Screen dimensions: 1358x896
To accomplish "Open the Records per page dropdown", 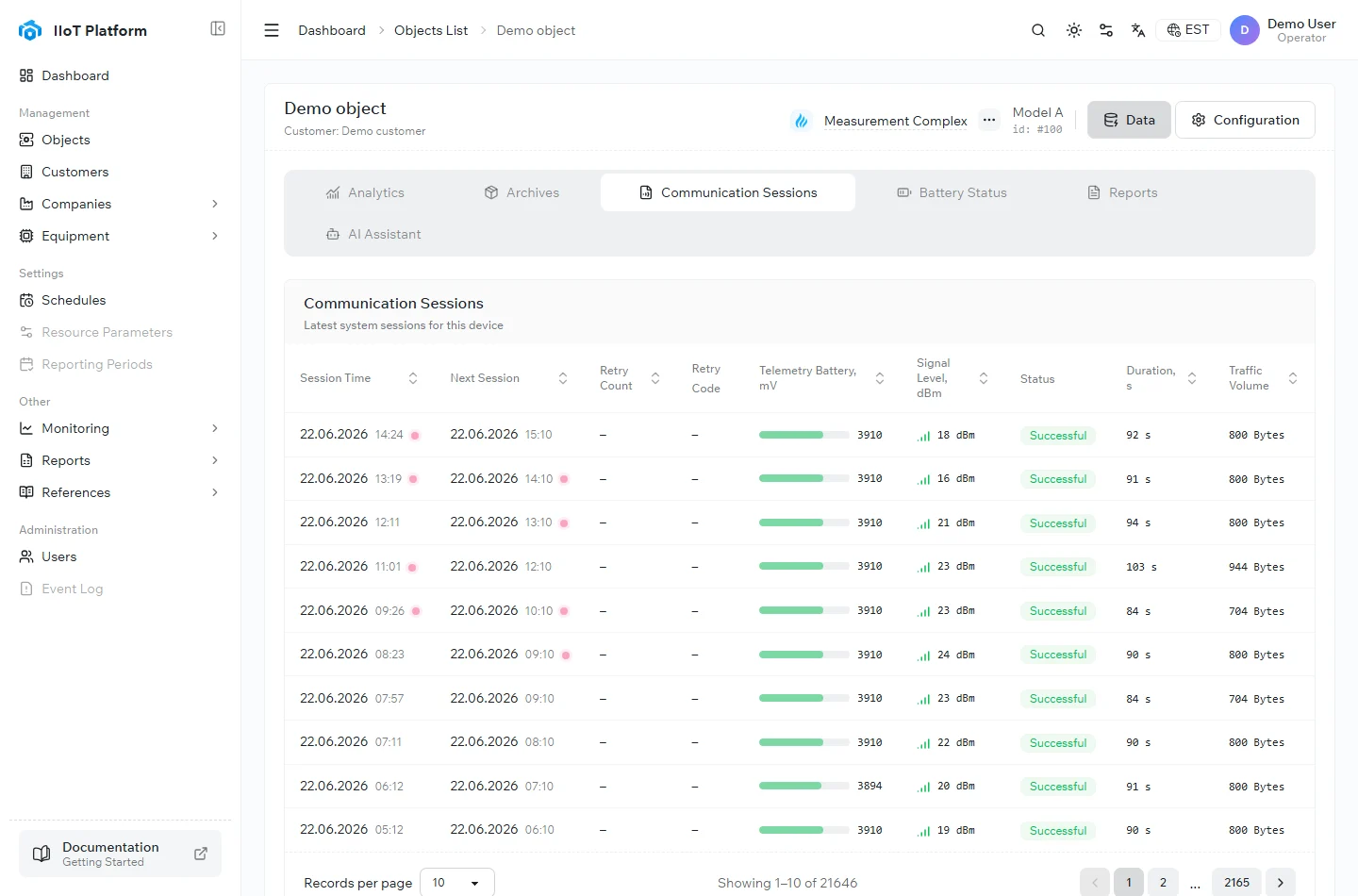I will [x=457, y=883].
